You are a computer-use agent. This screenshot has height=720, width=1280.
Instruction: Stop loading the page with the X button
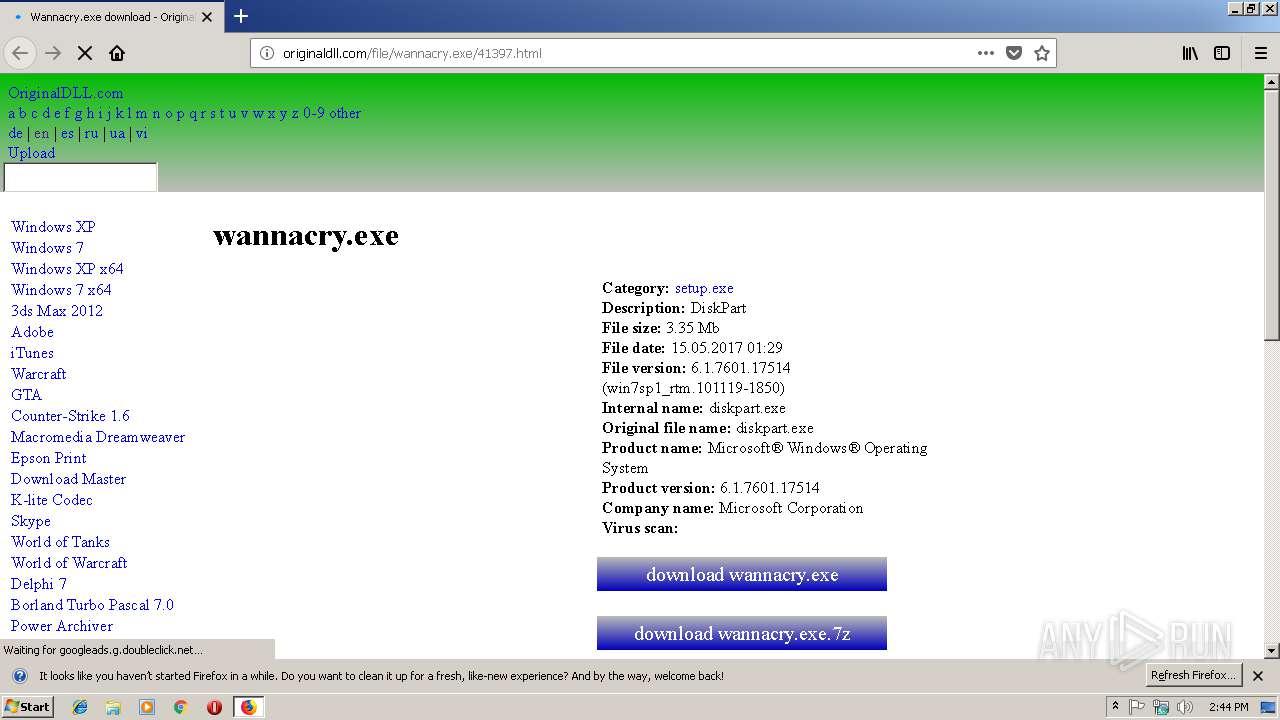click(x=85, y=53)
